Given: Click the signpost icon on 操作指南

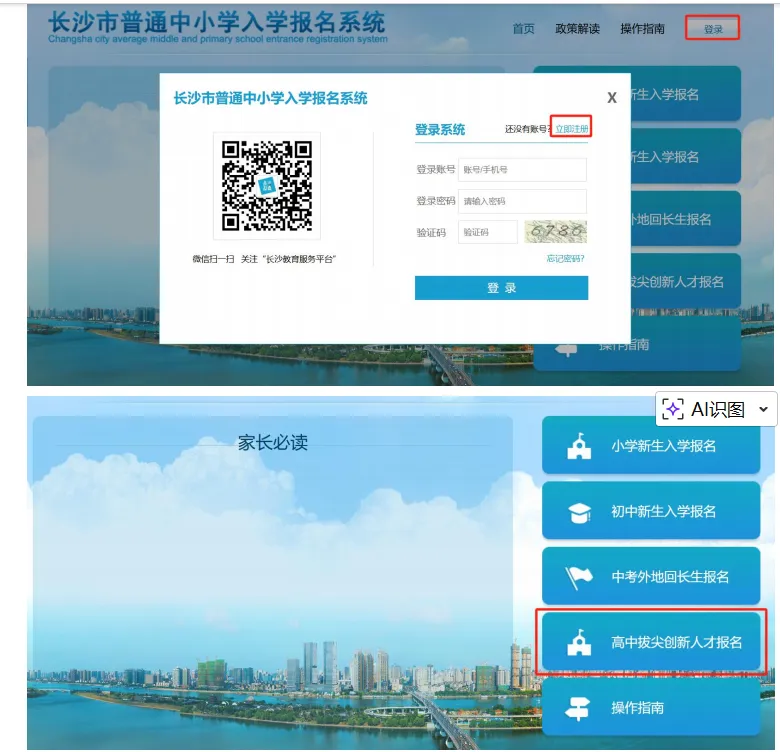Looking at the screenshot, I should click(x=578, y=708).
